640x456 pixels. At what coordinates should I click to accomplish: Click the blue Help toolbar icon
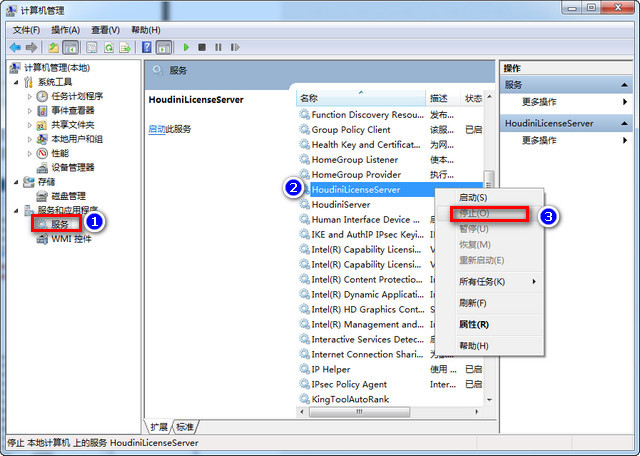[x=147, y=47]
